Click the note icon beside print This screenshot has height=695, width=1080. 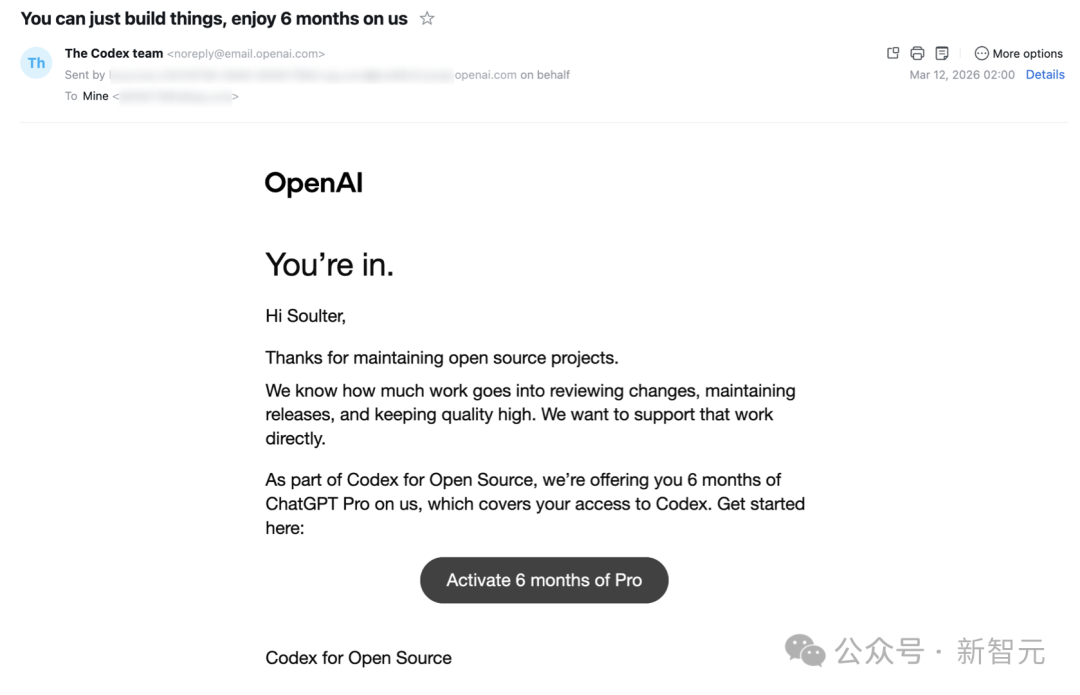[x=942, y=53]
